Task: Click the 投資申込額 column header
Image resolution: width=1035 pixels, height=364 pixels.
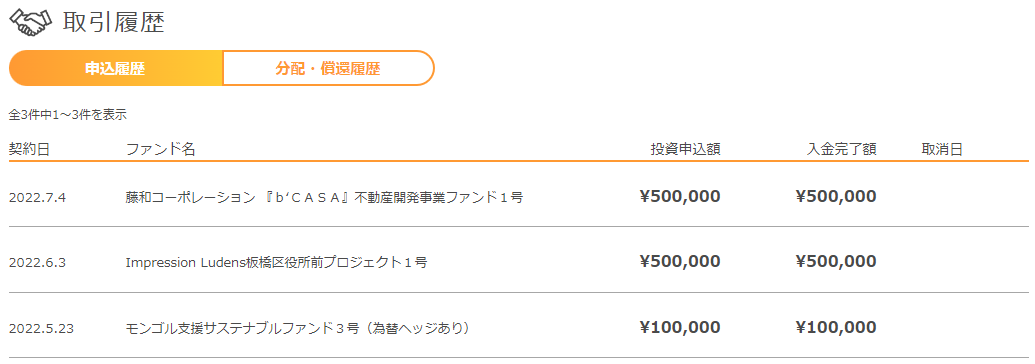Action: [685, 149]
